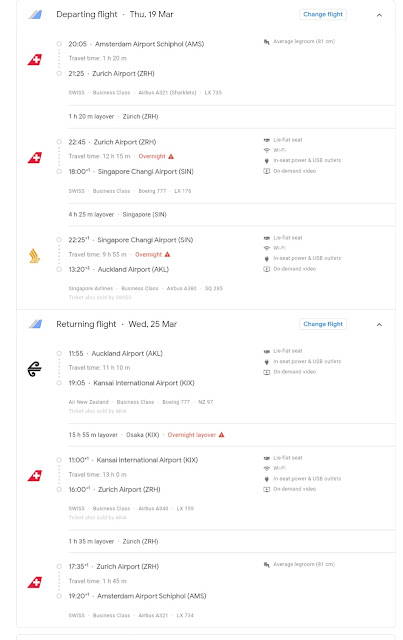Click red overnight warning icon on Singapore–Auckland flight
This screenshot has height=640, width=403.
(167, 254)
